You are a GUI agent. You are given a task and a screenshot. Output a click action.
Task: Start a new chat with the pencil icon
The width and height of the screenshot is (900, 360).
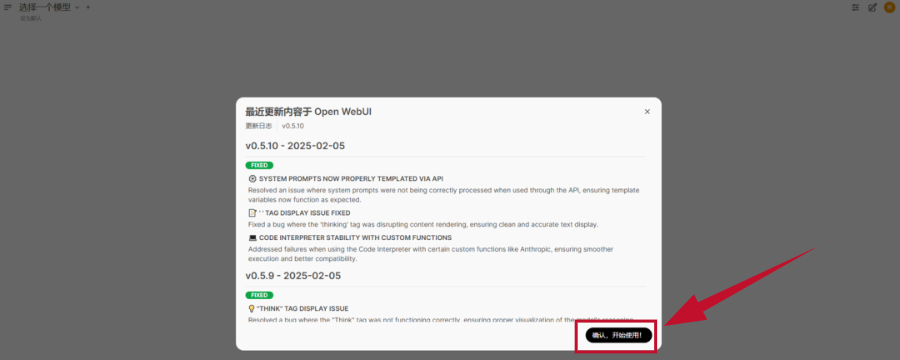click(872, 7)
